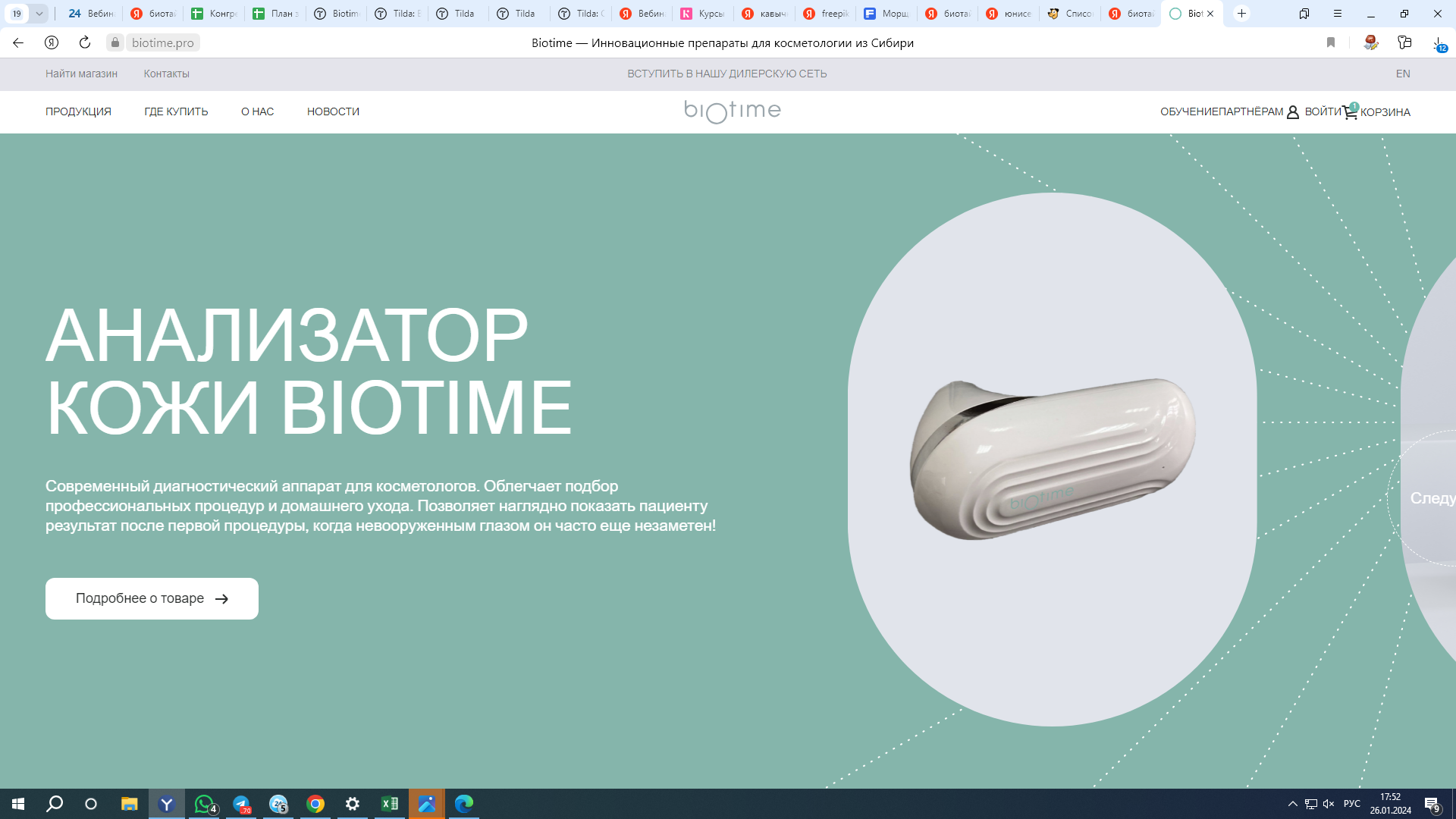This screenshot has height=819, width=1456.
Task: Open the downloads icon with badge 12
Action: coord(1438,43)
